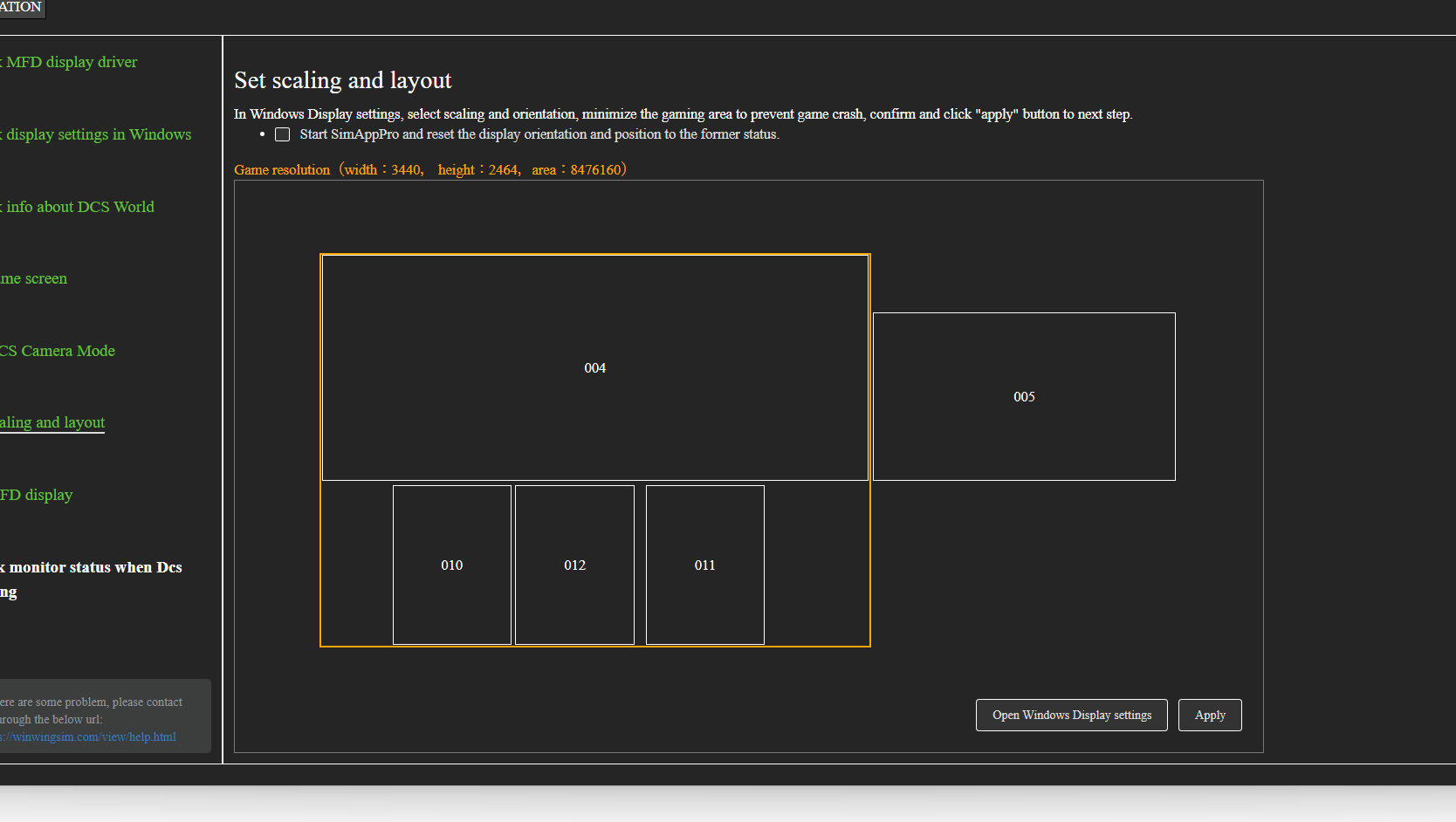The width and height of the screenshot is (1456, 822).
Task: Open the winwingsim.com help link
Action: pyautogui.click(x=88, y=736)
